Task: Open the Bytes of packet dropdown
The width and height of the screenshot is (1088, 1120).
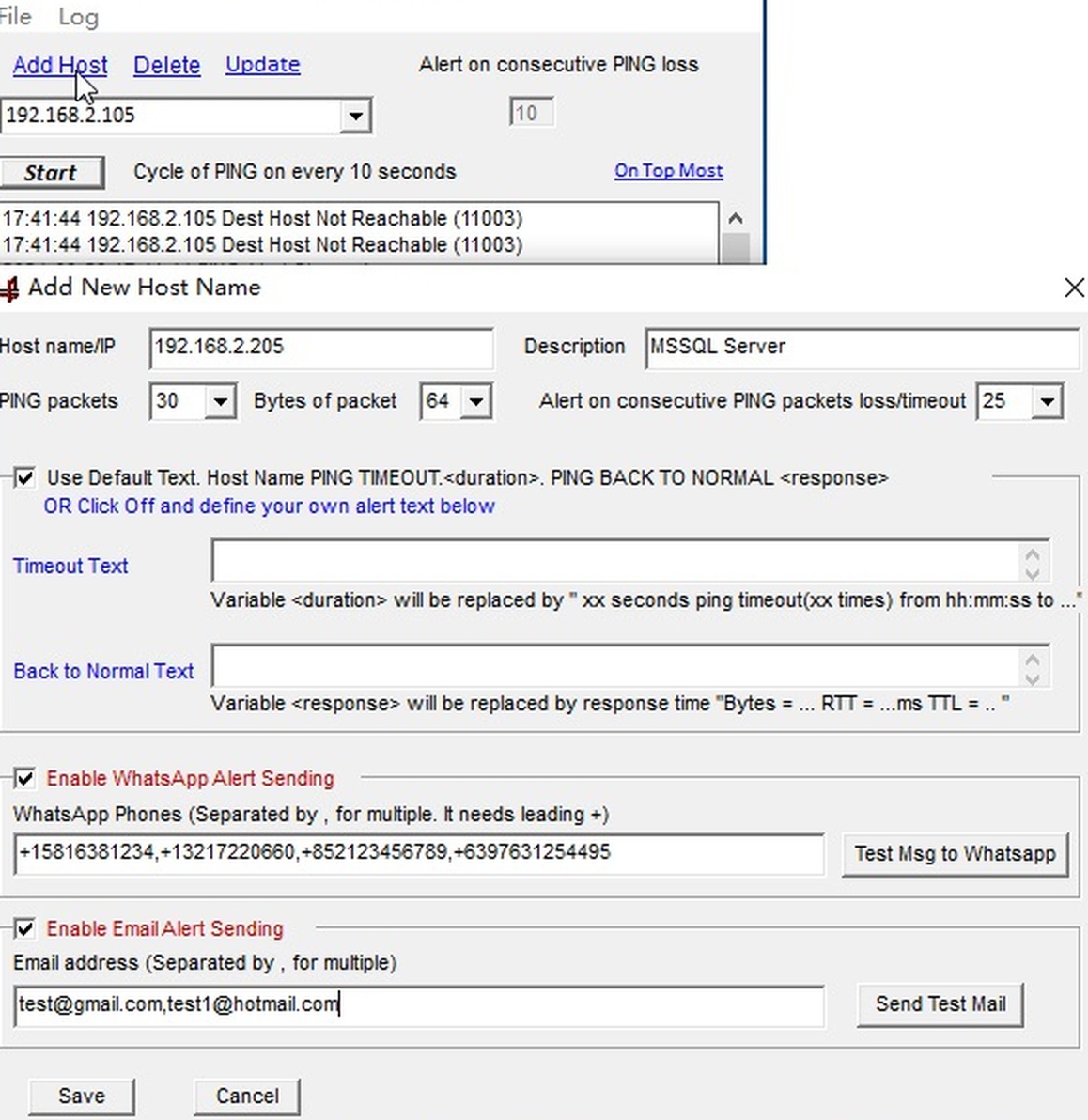Action: 475,401
